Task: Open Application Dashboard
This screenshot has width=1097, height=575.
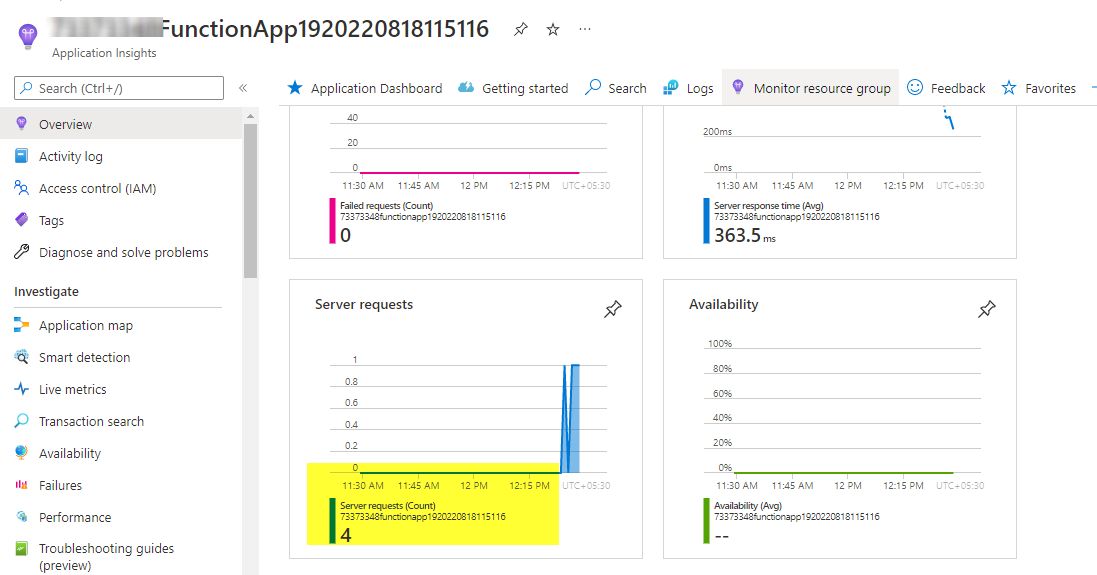Action: coord(365,88)
